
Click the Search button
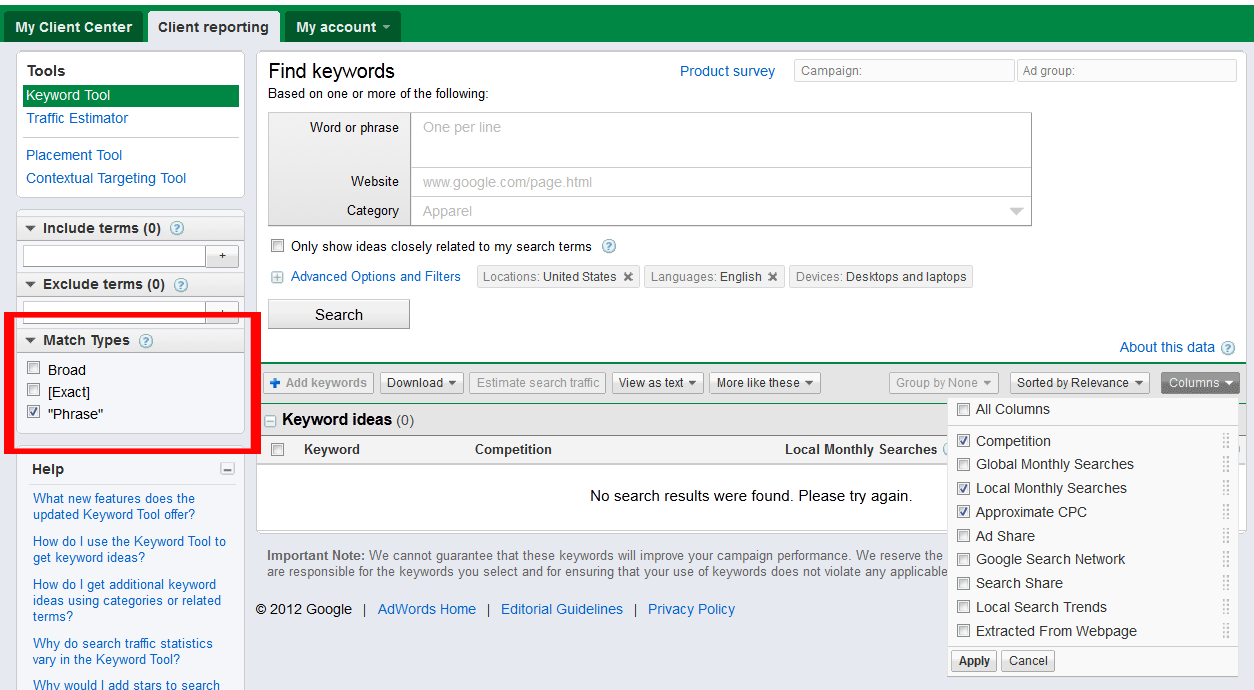[x=339, y=314]
